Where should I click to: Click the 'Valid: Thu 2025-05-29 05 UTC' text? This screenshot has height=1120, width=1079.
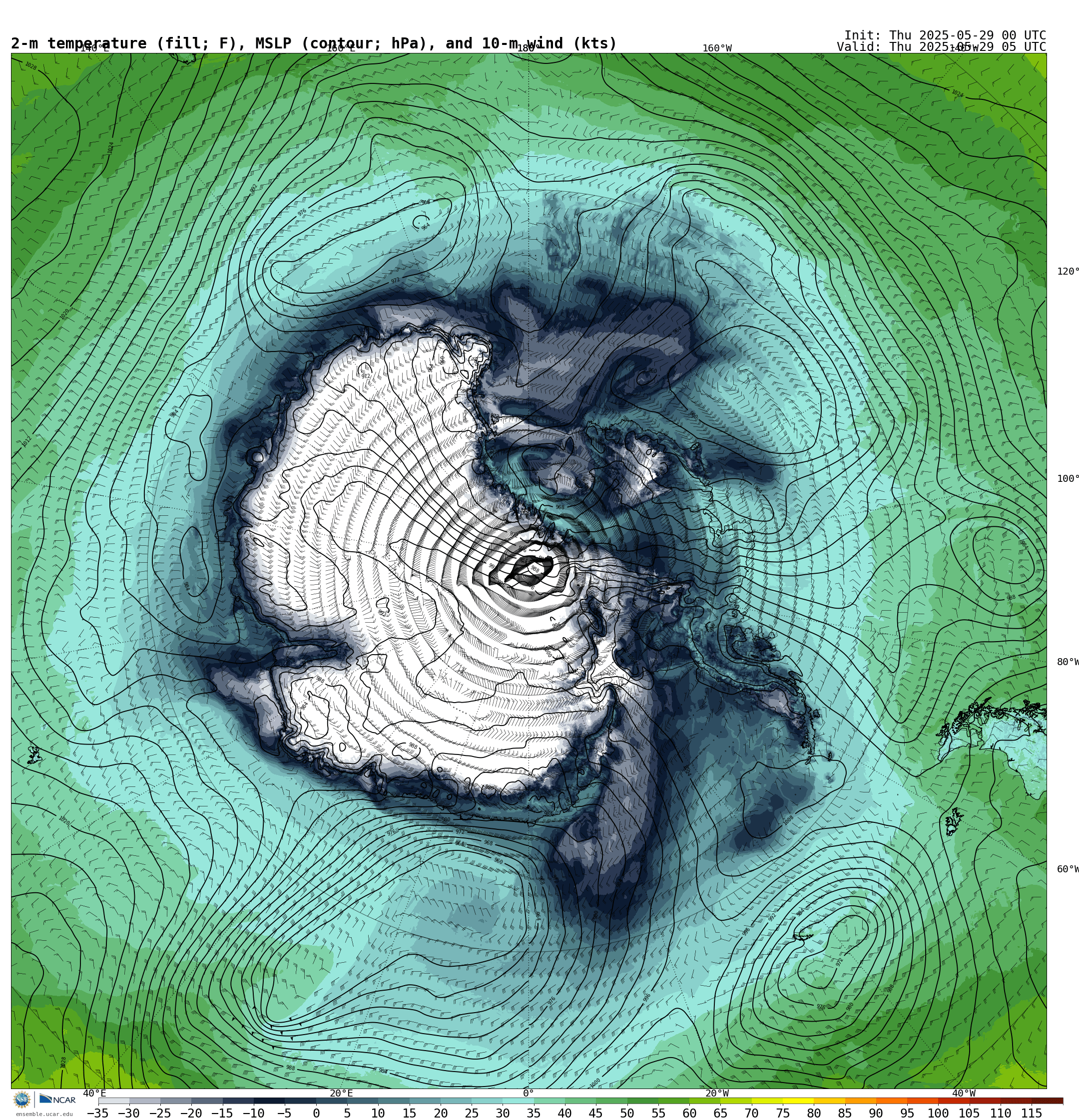[941, 47]
